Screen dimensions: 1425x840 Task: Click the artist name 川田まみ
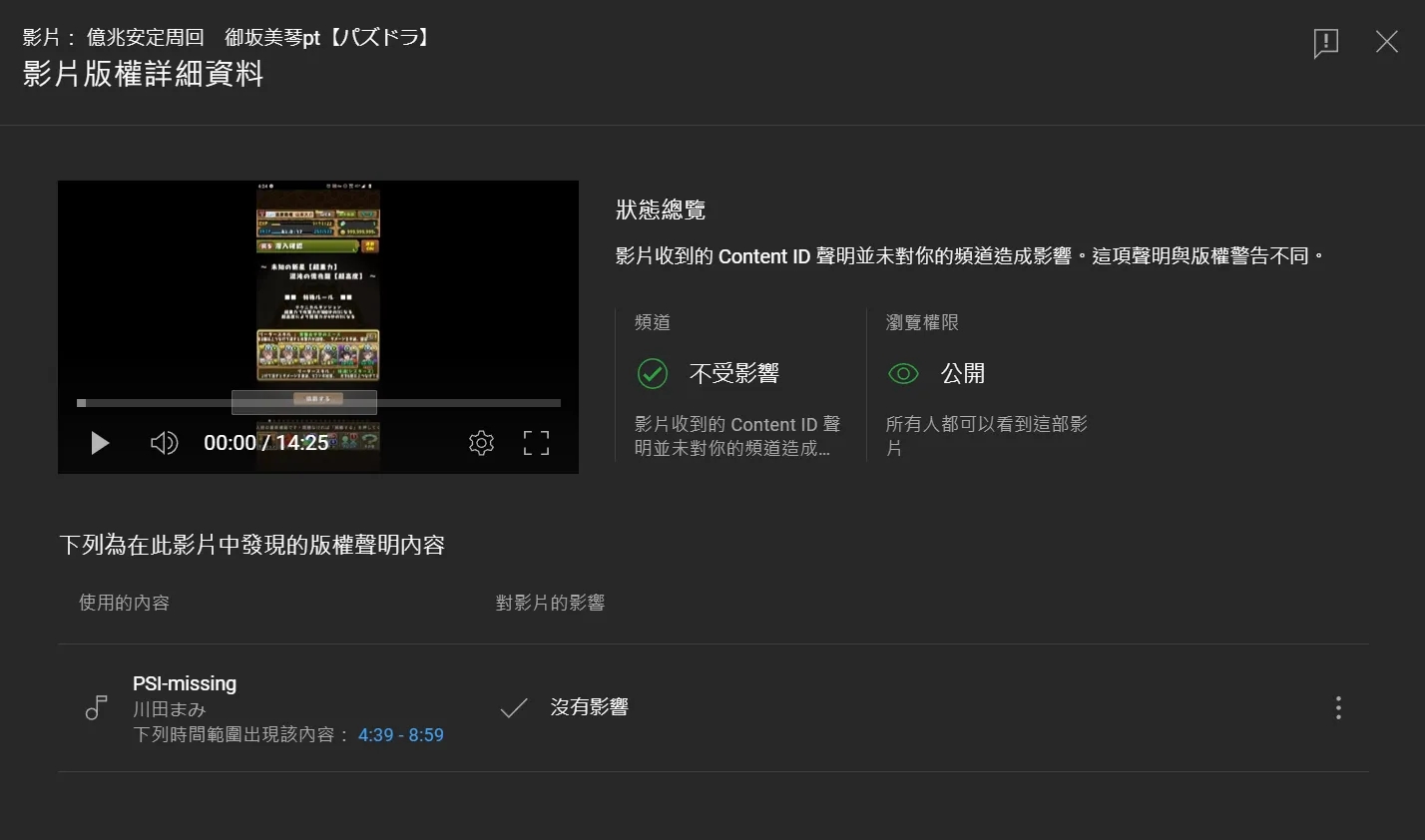(170, 709)
